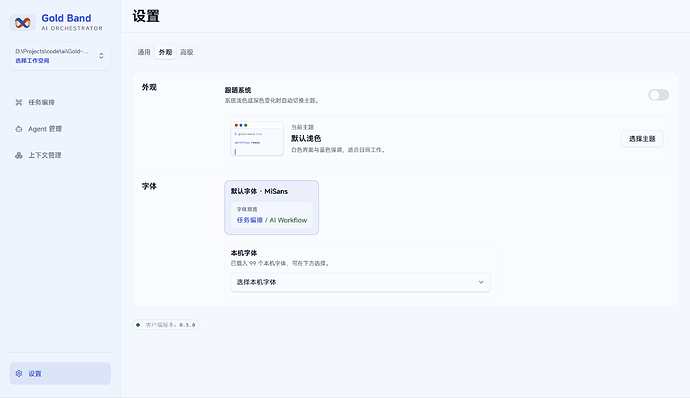Screen dimensions: 690x398
Task: Click the 默认浅色 theme preview thumbnail
Action: click(x=257, y=139)
